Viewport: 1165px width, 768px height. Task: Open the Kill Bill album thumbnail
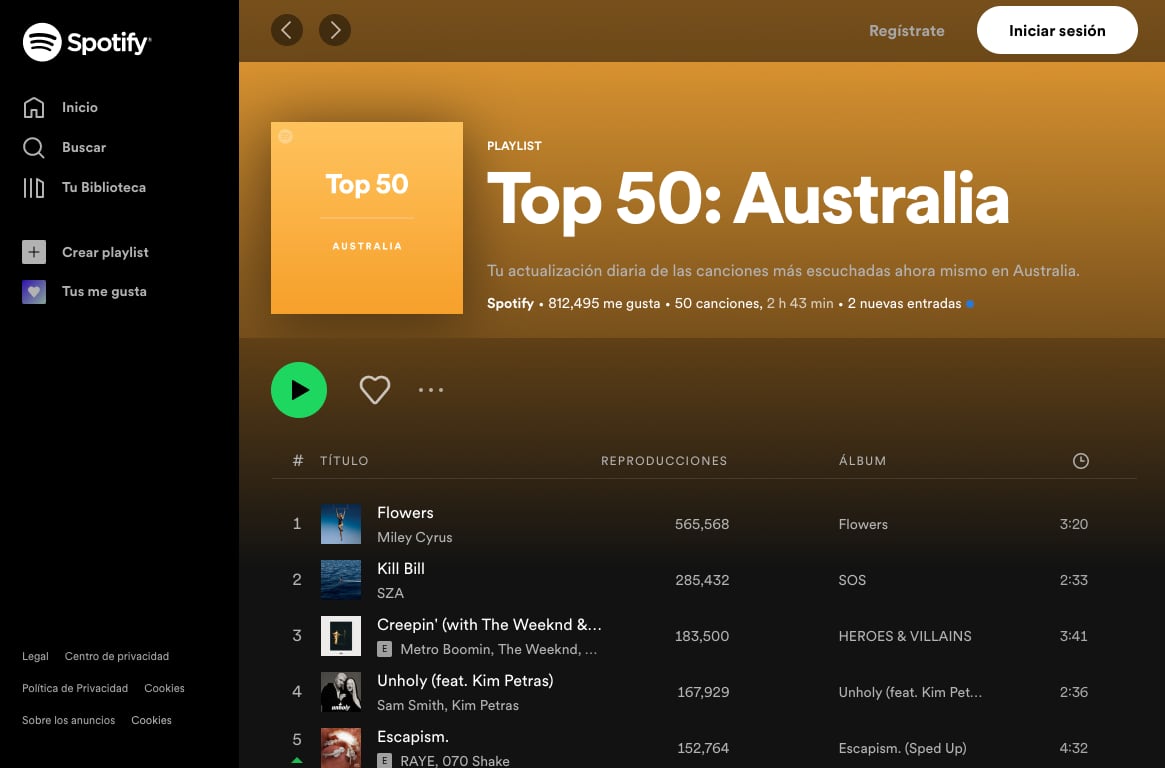coord(341,579)
